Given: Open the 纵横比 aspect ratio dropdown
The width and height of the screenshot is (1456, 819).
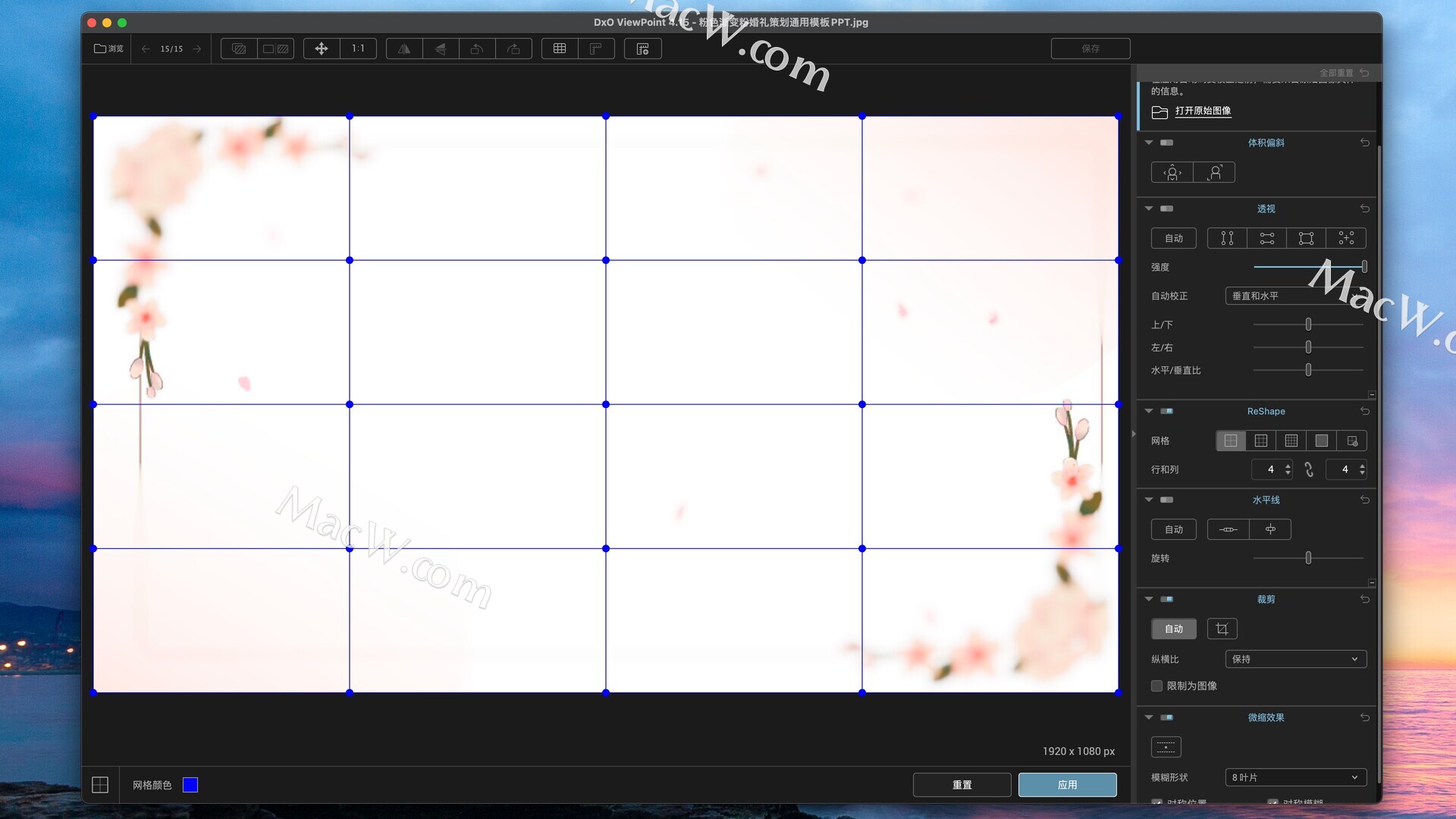Looking at the screenshot, I should [x=1296, y=659].
